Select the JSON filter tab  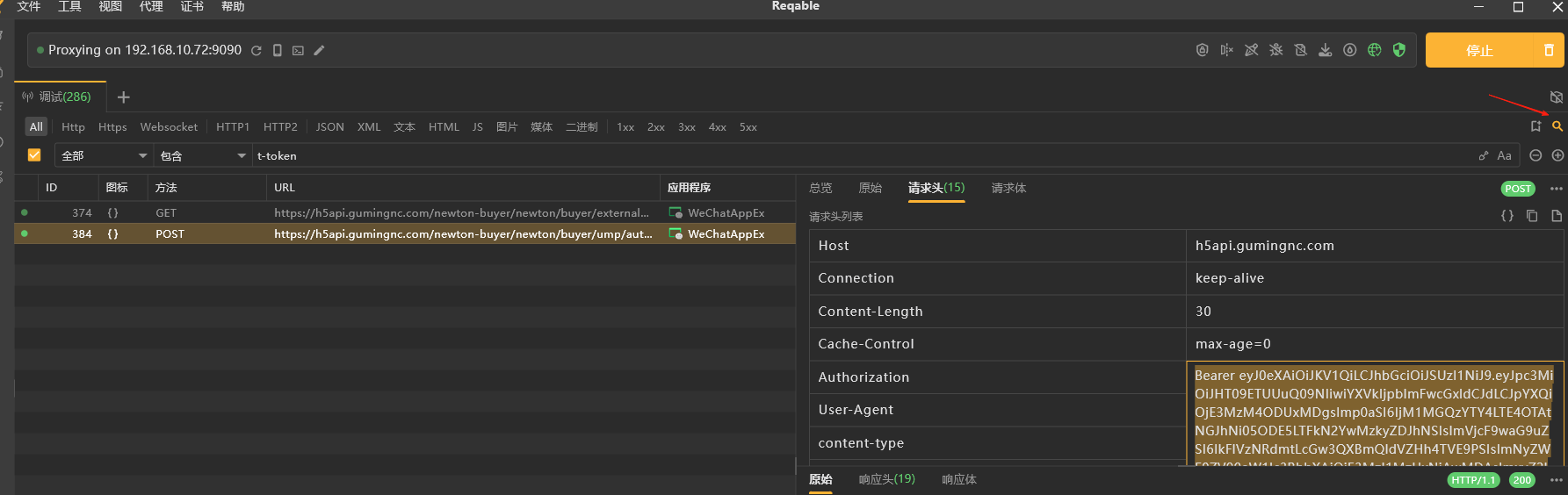330,127
